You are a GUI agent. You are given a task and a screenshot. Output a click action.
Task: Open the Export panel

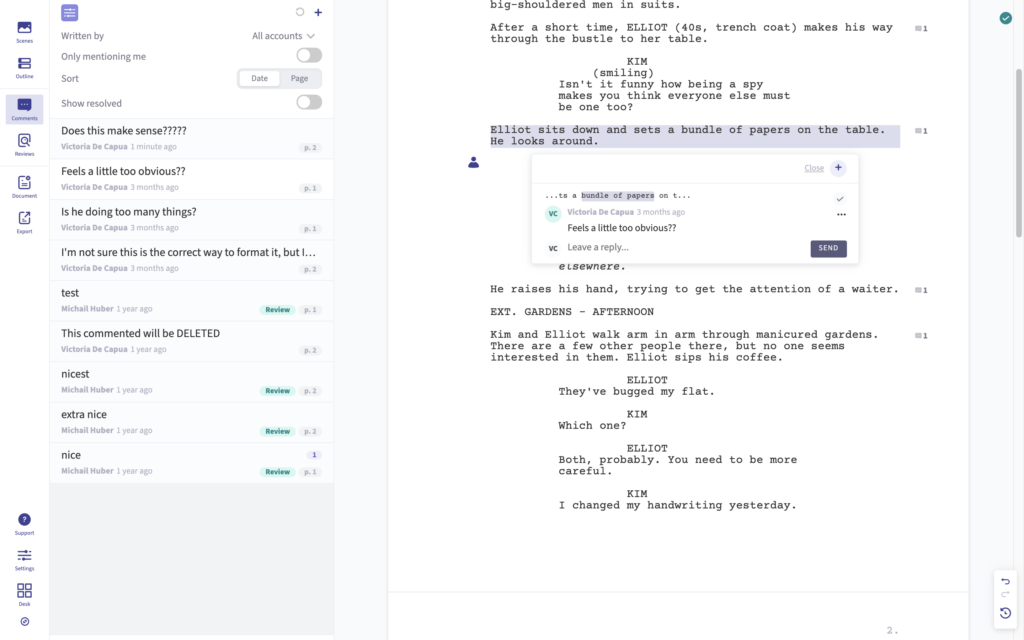(x=24, y=216)
